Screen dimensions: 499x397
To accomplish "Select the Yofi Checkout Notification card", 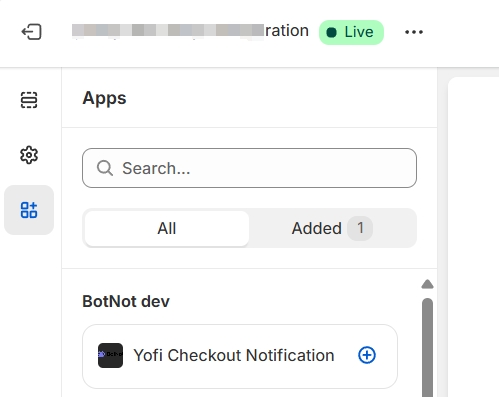I will click(240, 356).
